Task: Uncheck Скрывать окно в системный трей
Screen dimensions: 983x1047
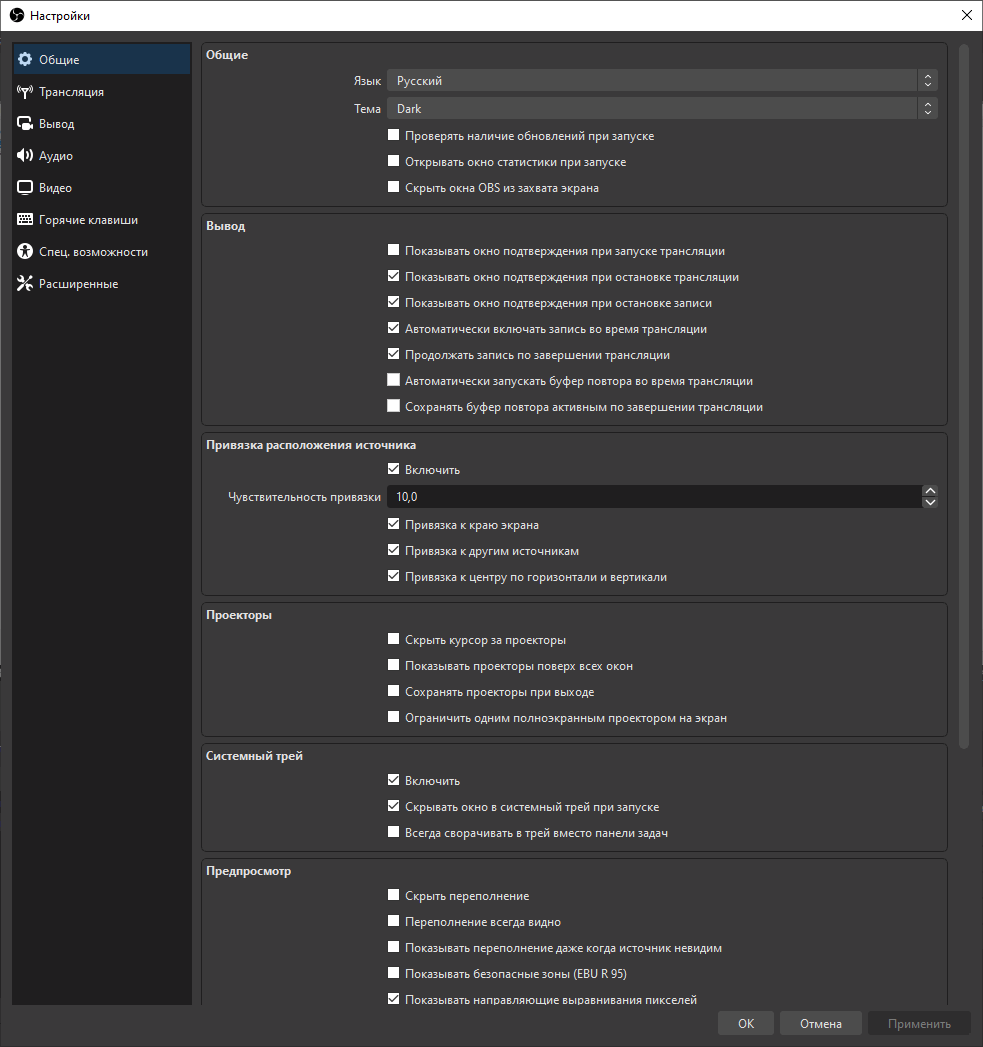Action: pyautogui.click(x=393, y=806)
